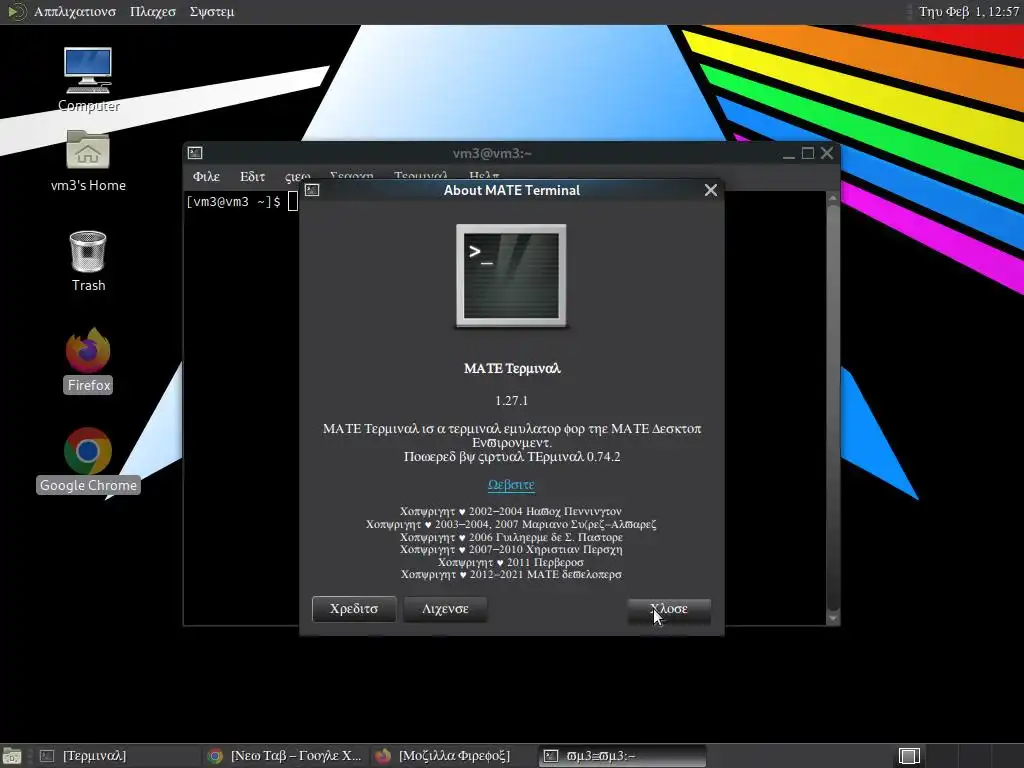The height and width of the screenshot is (768, 1024).
Task: Open the Computer desktop icon
Action: (88, 79)
